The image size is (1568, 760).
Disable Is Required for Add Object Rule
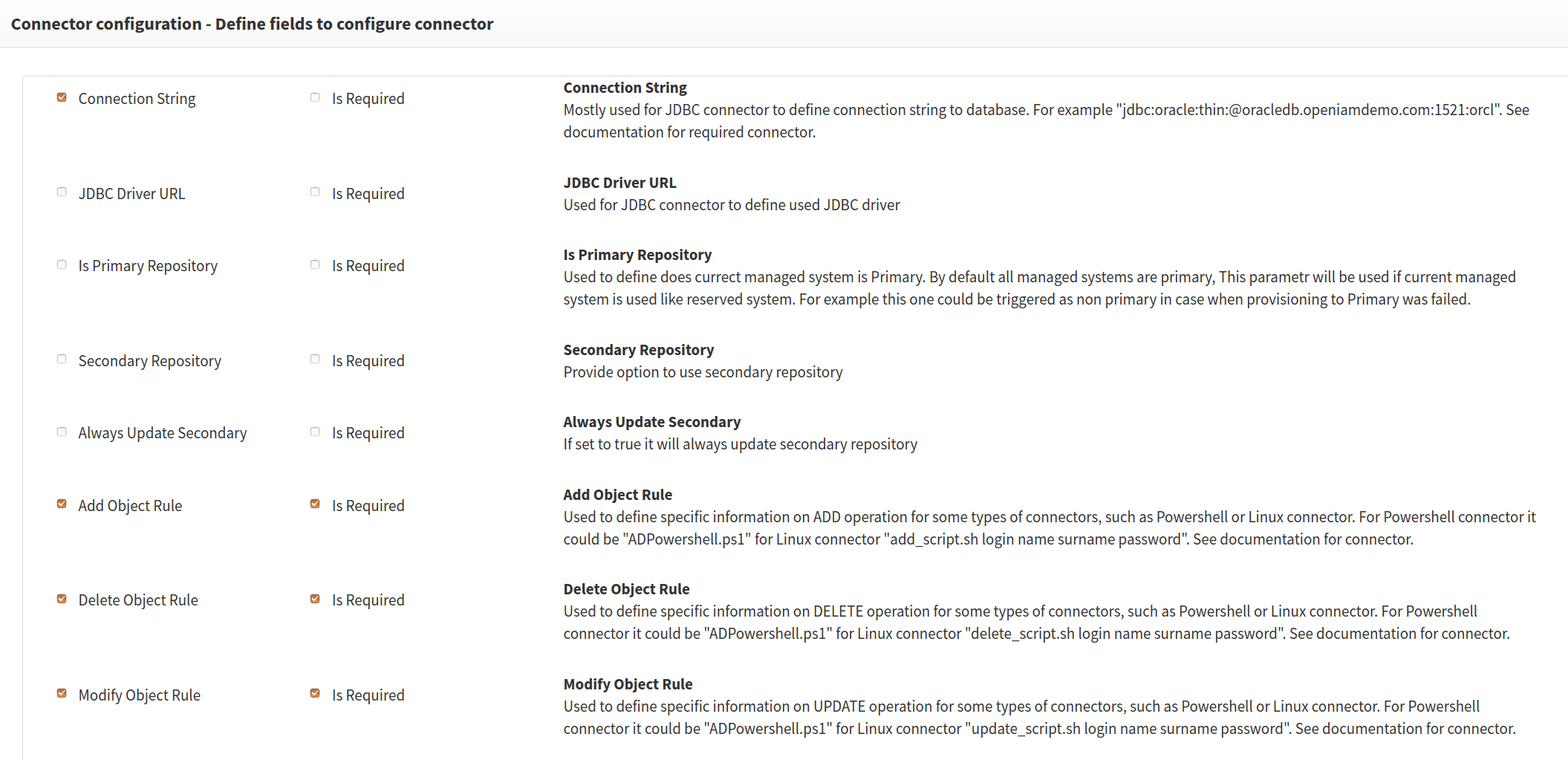[x=315, y=504]
